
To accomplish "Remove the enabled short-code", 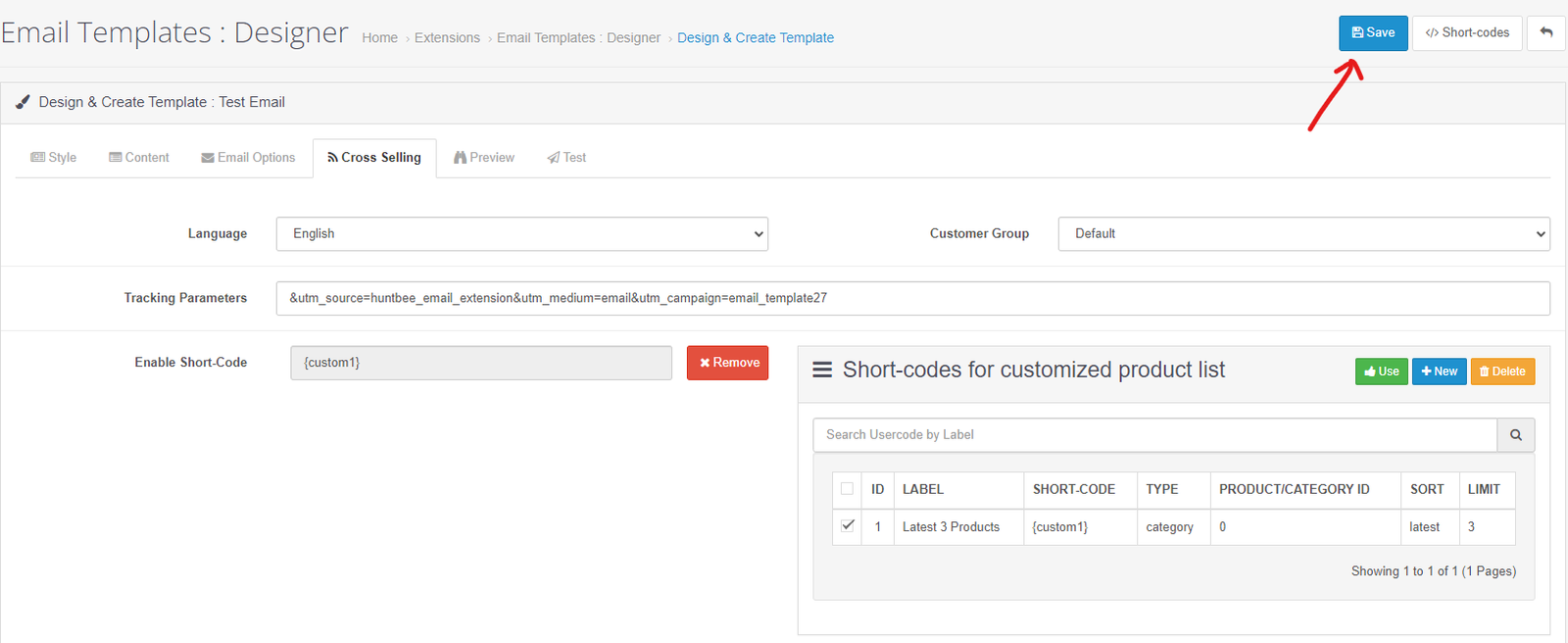I will (727, 363).
